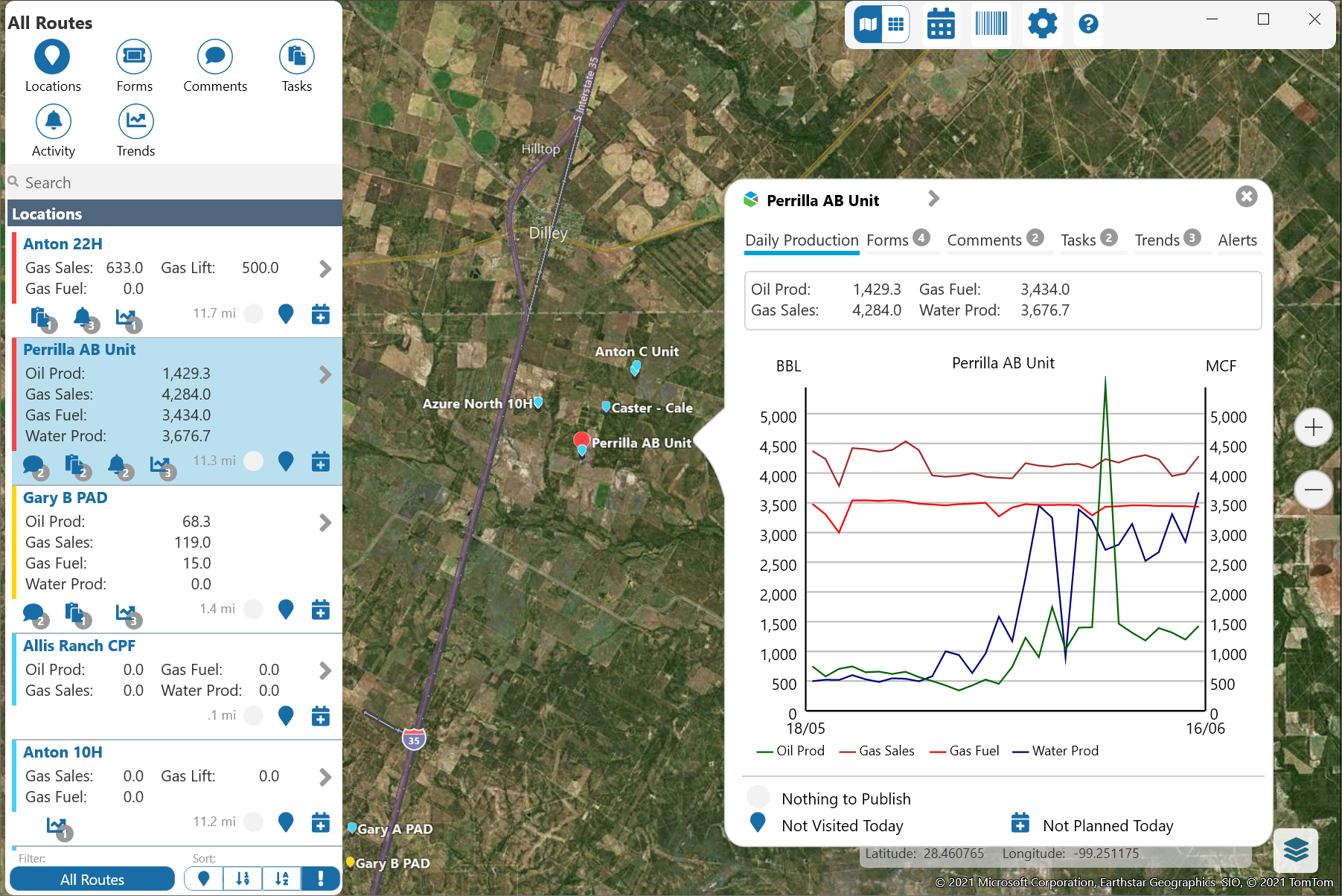The height and width of the screenshot is (896, 1342).
Task: Open the map layers button
Action: click(1296, 849)
